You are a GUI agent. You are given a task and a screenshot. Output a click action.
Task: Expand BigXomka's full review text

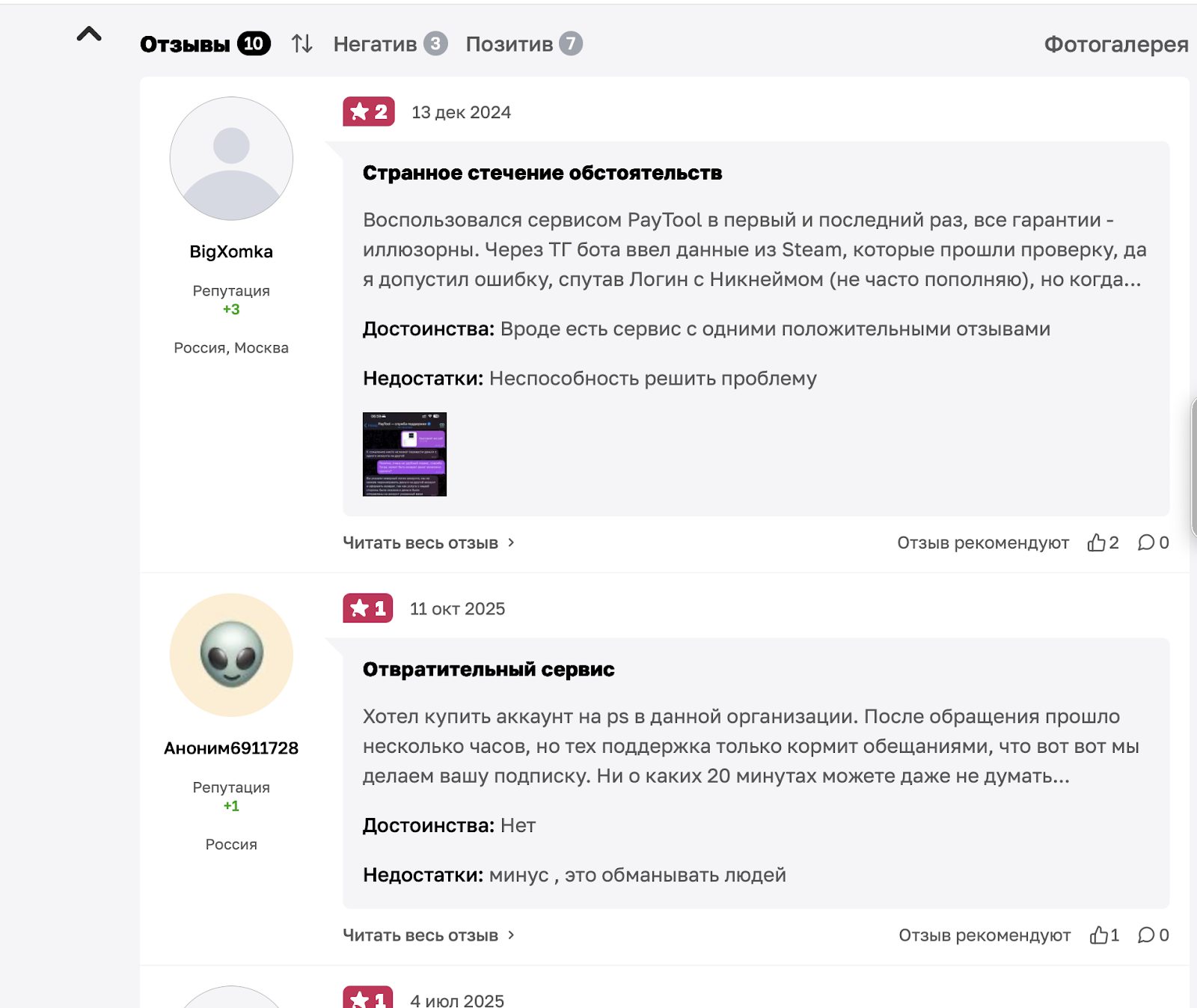click(x=428, y=543)
